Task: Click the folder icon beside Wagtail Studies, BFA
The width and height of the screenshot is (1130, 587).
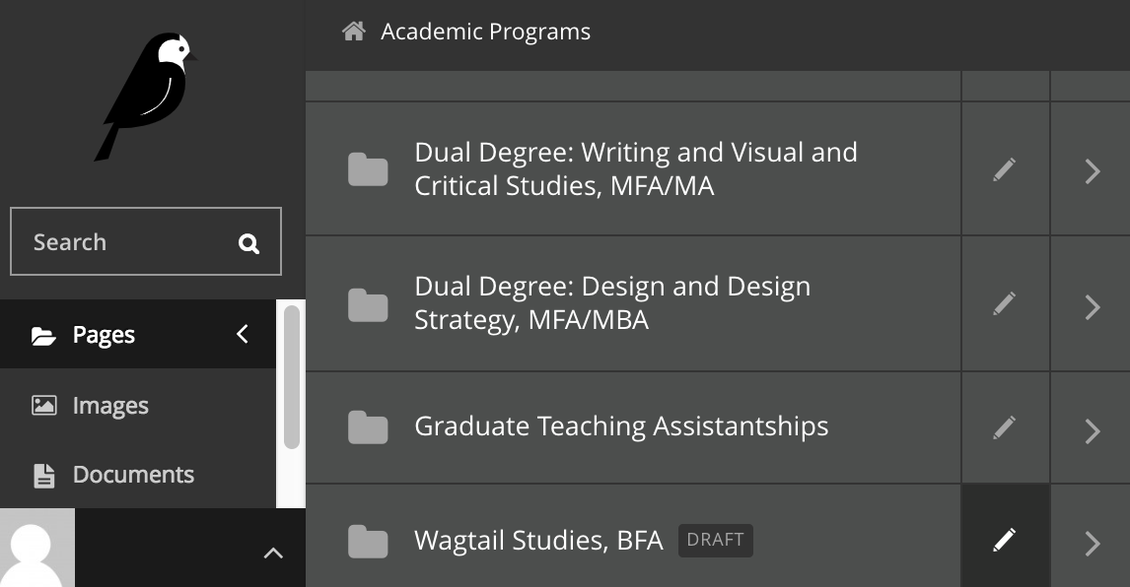Action: click(368, 540)
